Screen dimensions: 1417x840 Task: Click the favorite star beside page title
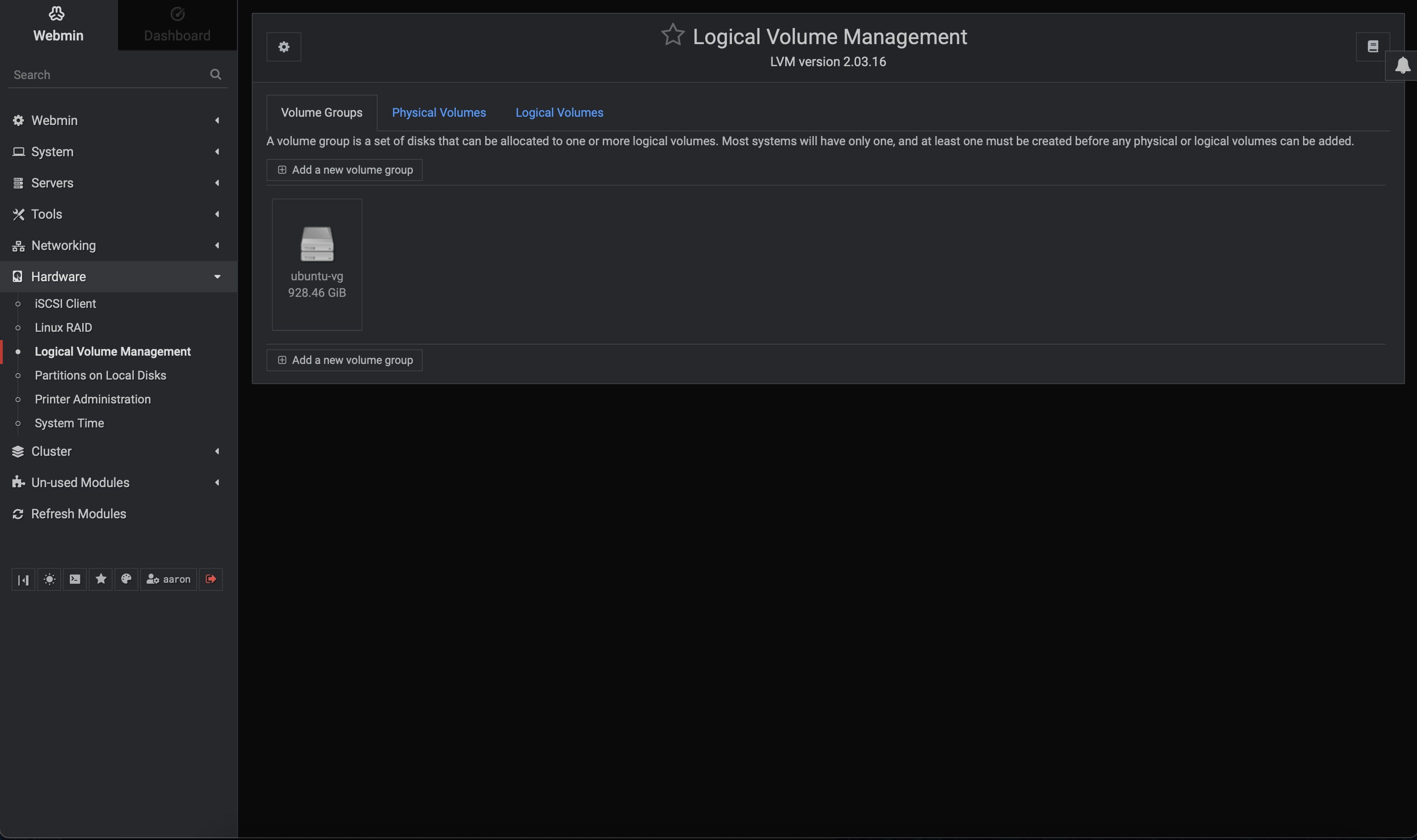[672, 35]
